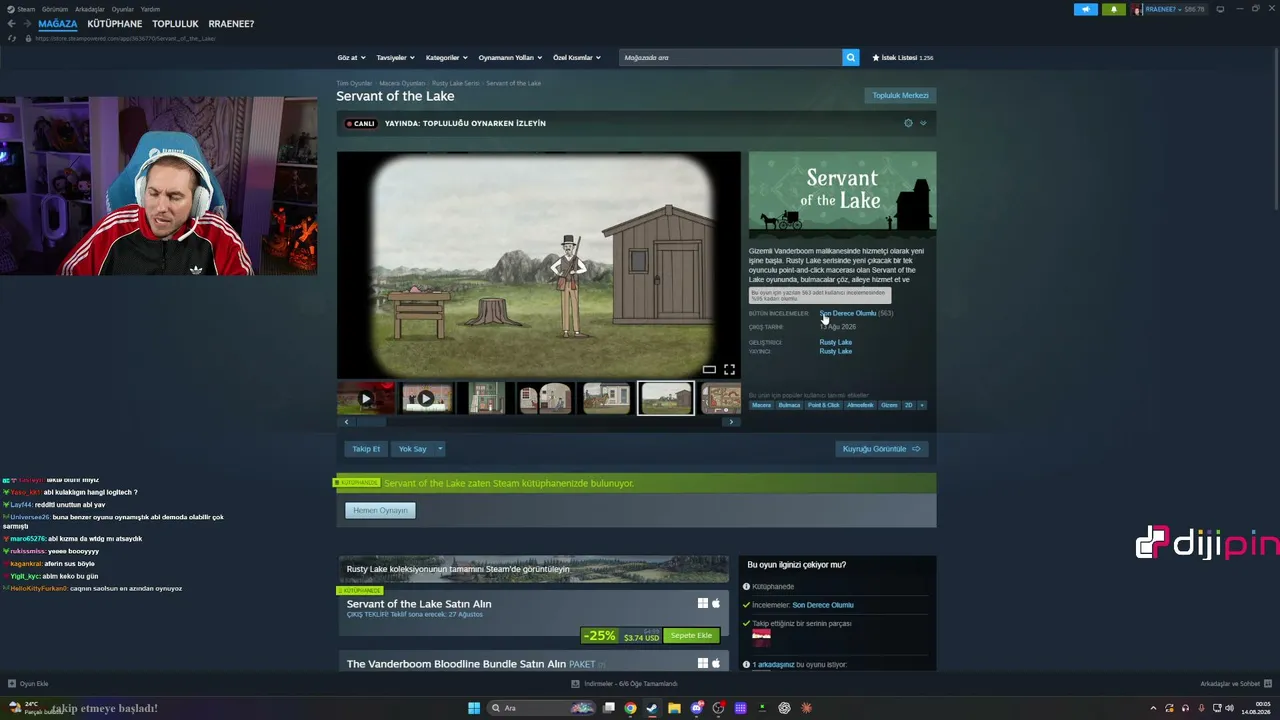Image resolution: width=1280 pixels, height=720 pixels.
Task: Expand the Özel Kısımlar dropdown
Action: [x=577, y=58]
